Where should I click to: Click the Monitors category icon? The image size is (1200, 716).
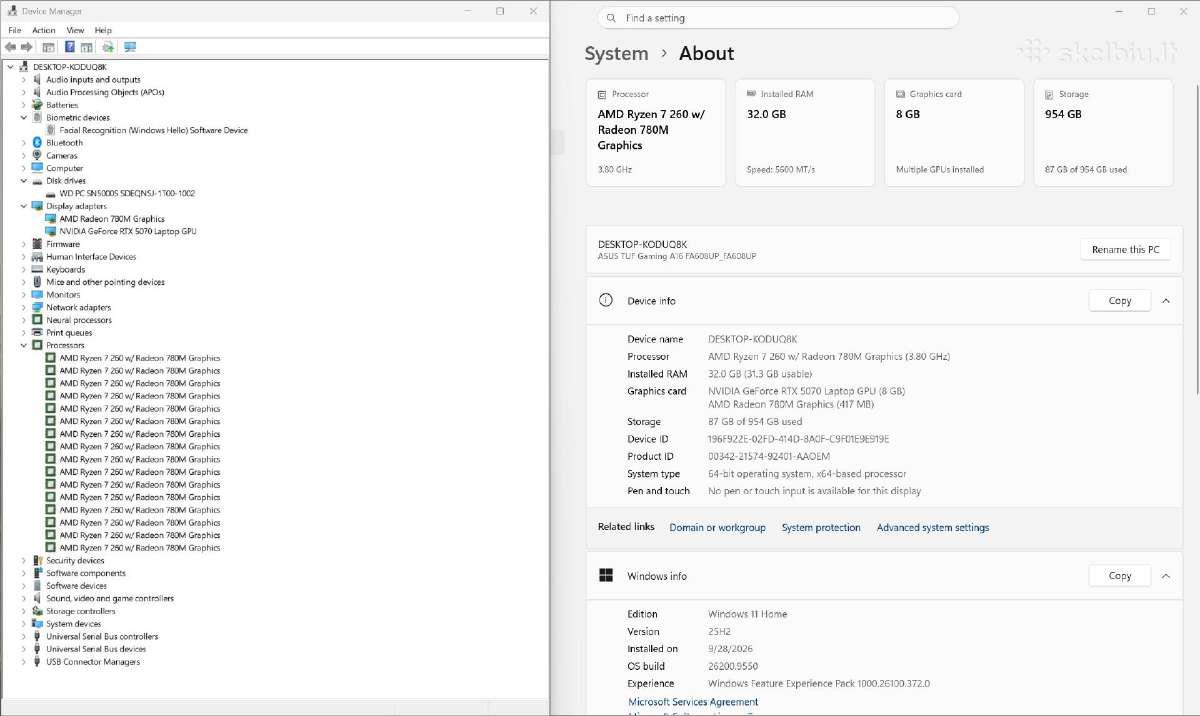pos(37,295)
